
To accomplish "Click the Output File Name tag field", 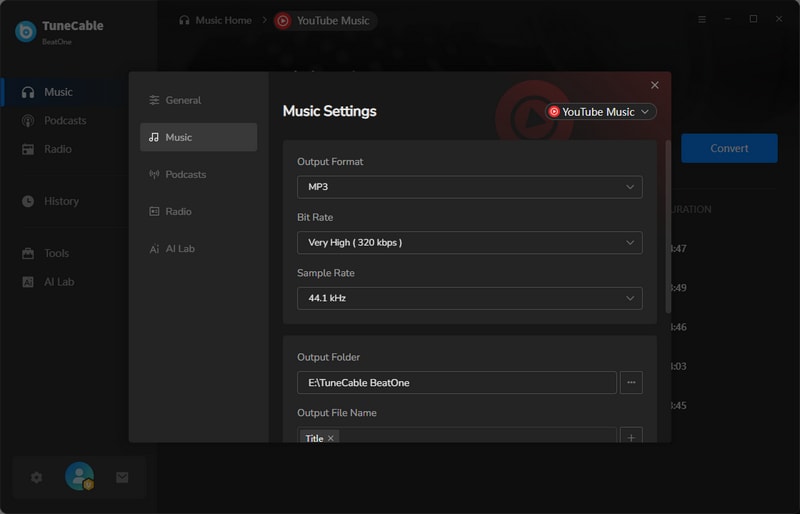I will [x=457, y=435].
